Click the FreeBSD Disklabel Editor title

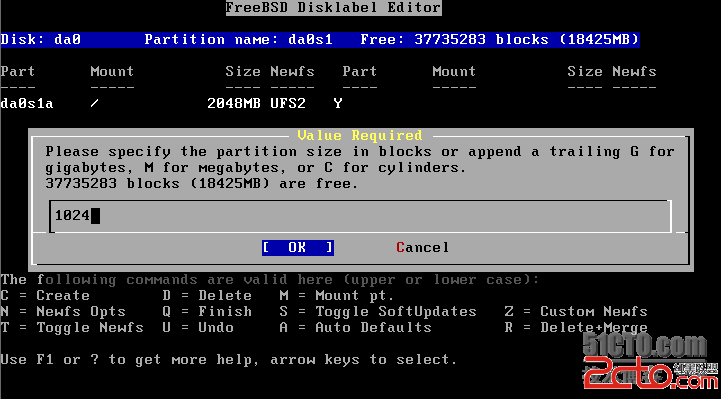333,8
